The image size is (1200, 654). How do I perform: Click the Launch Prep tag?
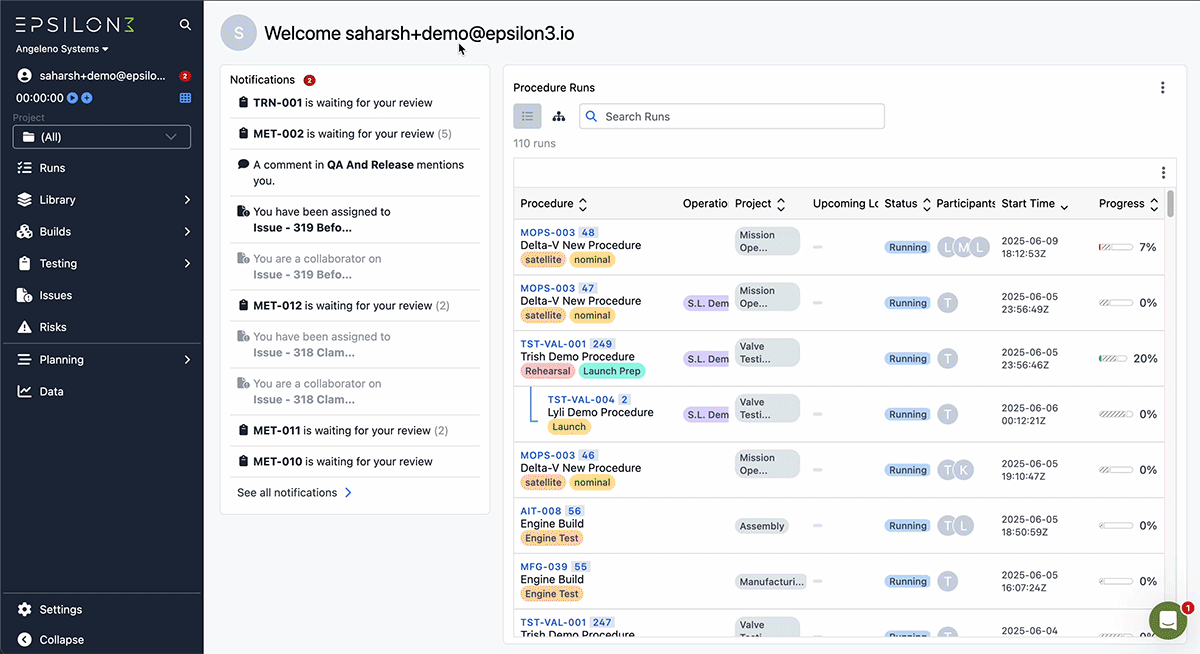pos(612,371)
